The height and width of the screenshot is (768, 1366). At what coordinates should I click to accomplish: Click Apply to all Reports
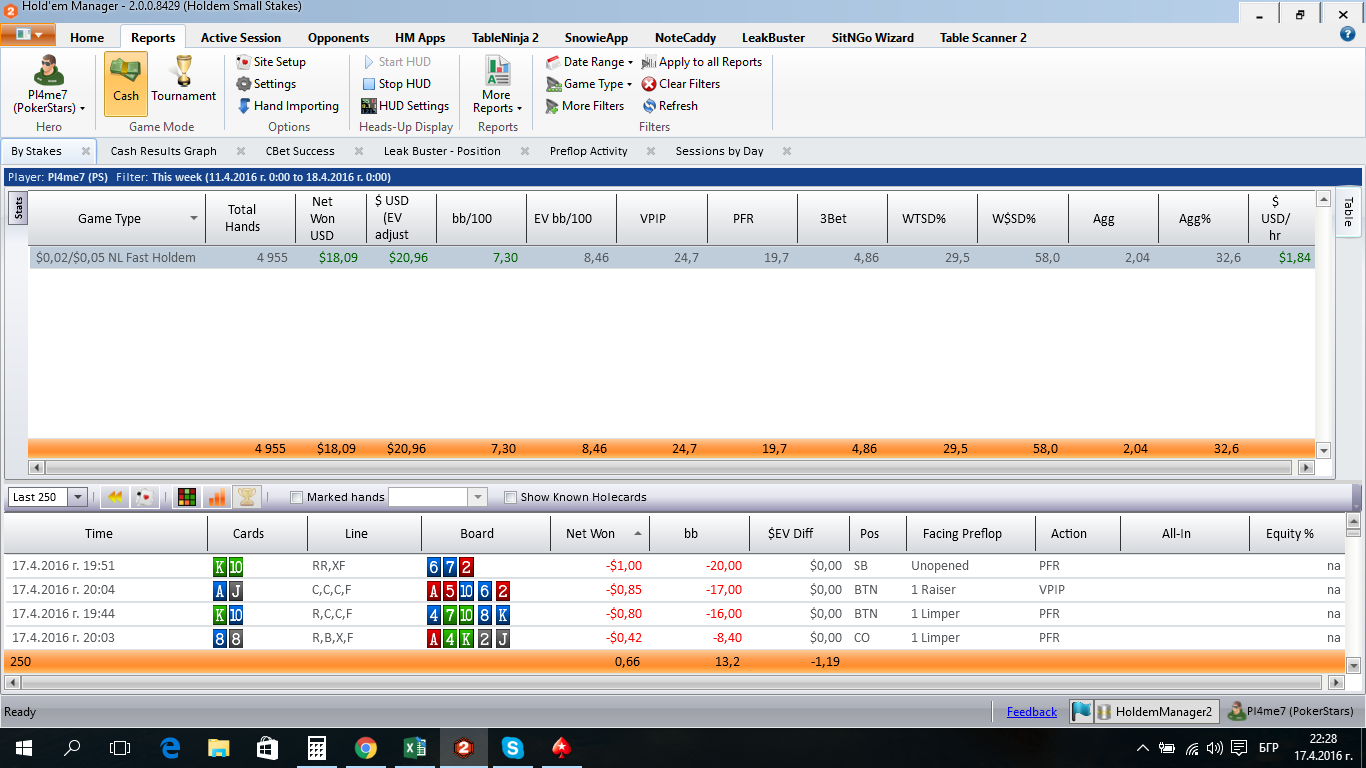(702, 62)
